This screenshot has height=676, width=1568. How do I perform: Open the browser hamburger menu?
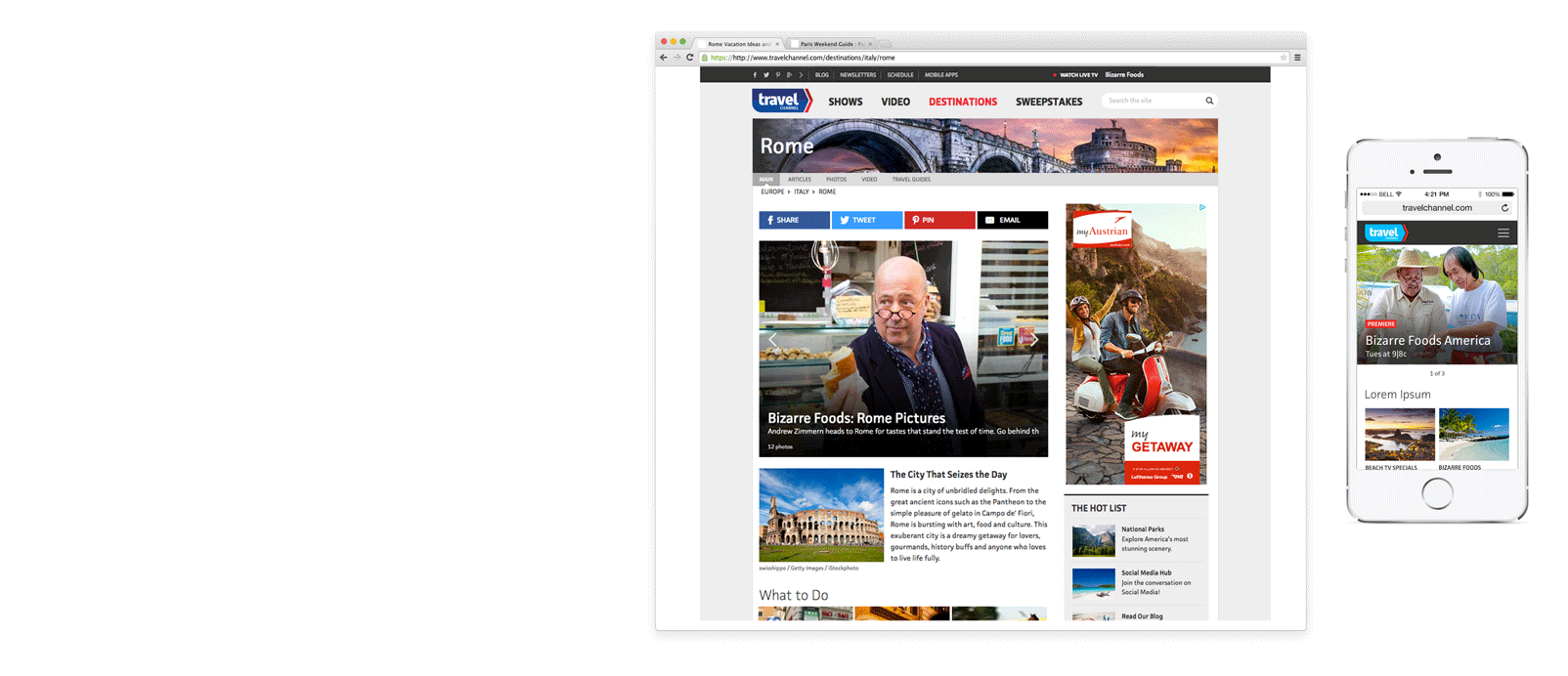click(1297, 58)
